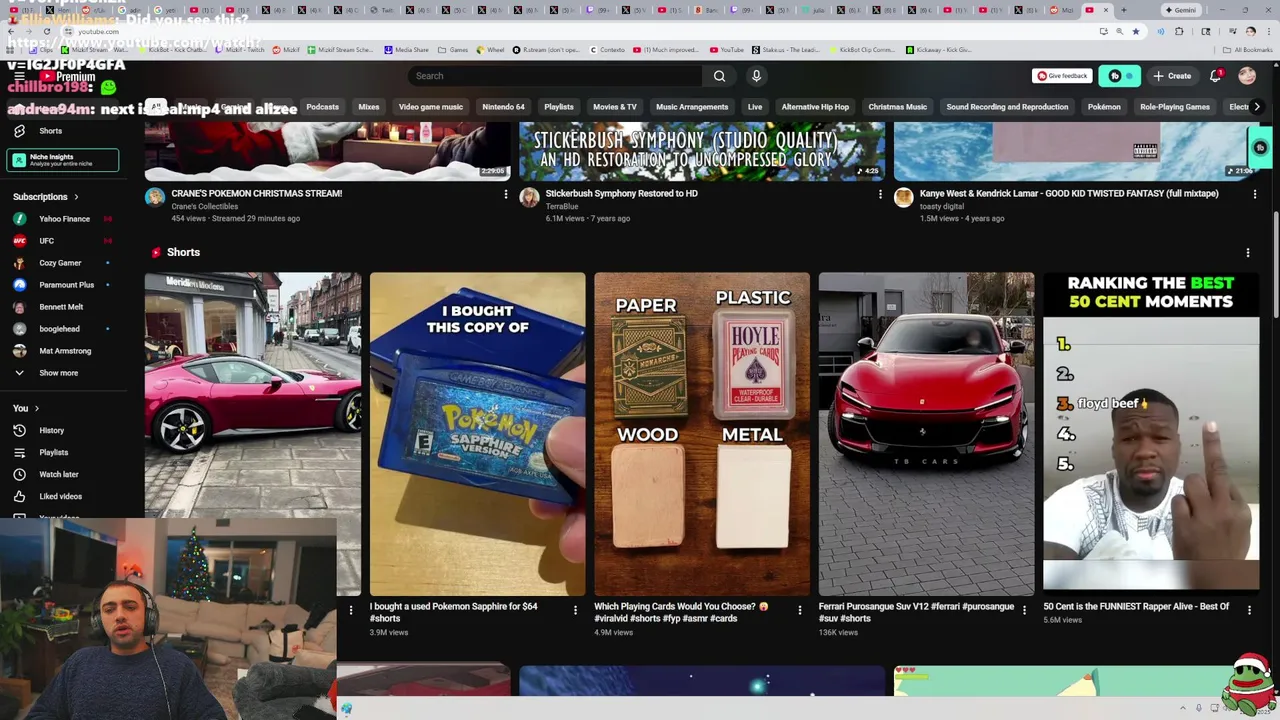Select the Video game music chip
The width and height of the screenshot is (1280, 720).
(431, 107)
